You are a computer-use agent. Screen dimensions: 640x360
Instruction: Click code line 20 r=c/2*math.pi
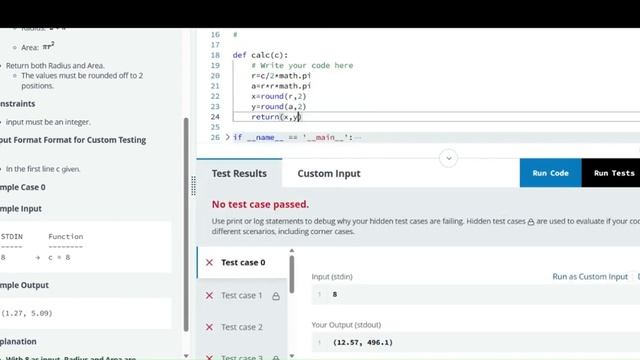281,76
